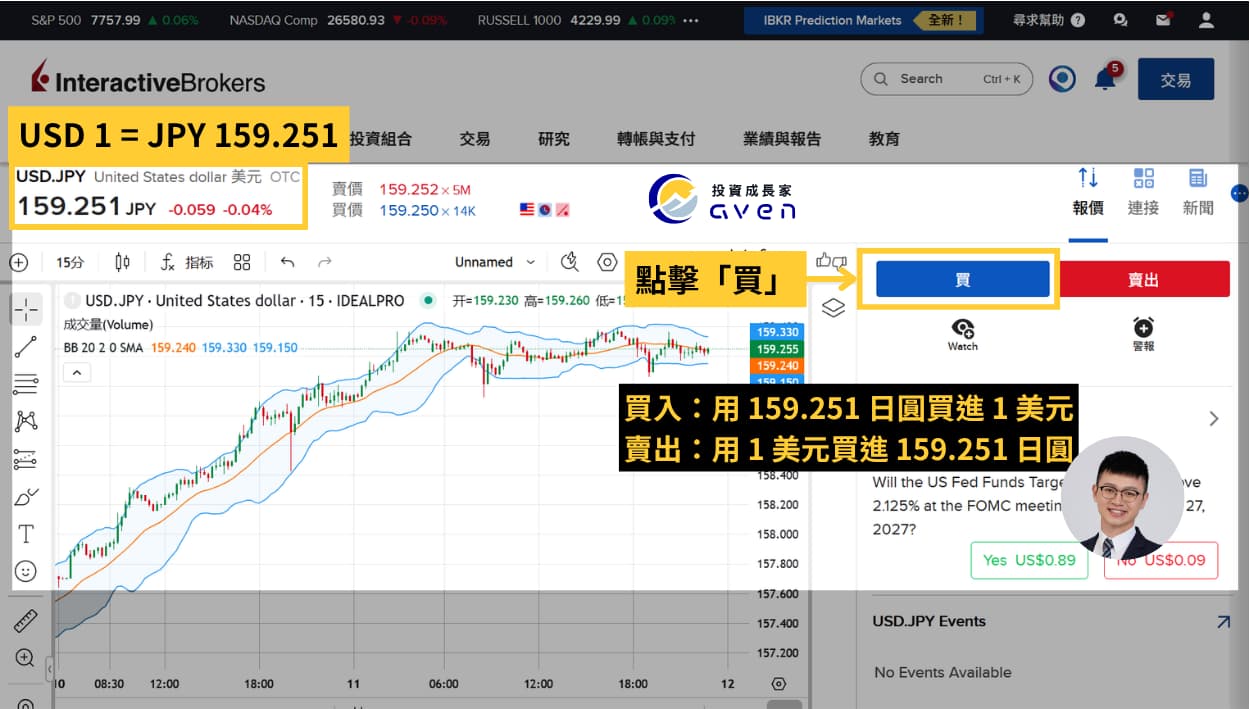This screenshot has height=709, width=1250.
Task: Open the circular IBKR assistant icon
Action: tap(1062, 79)
